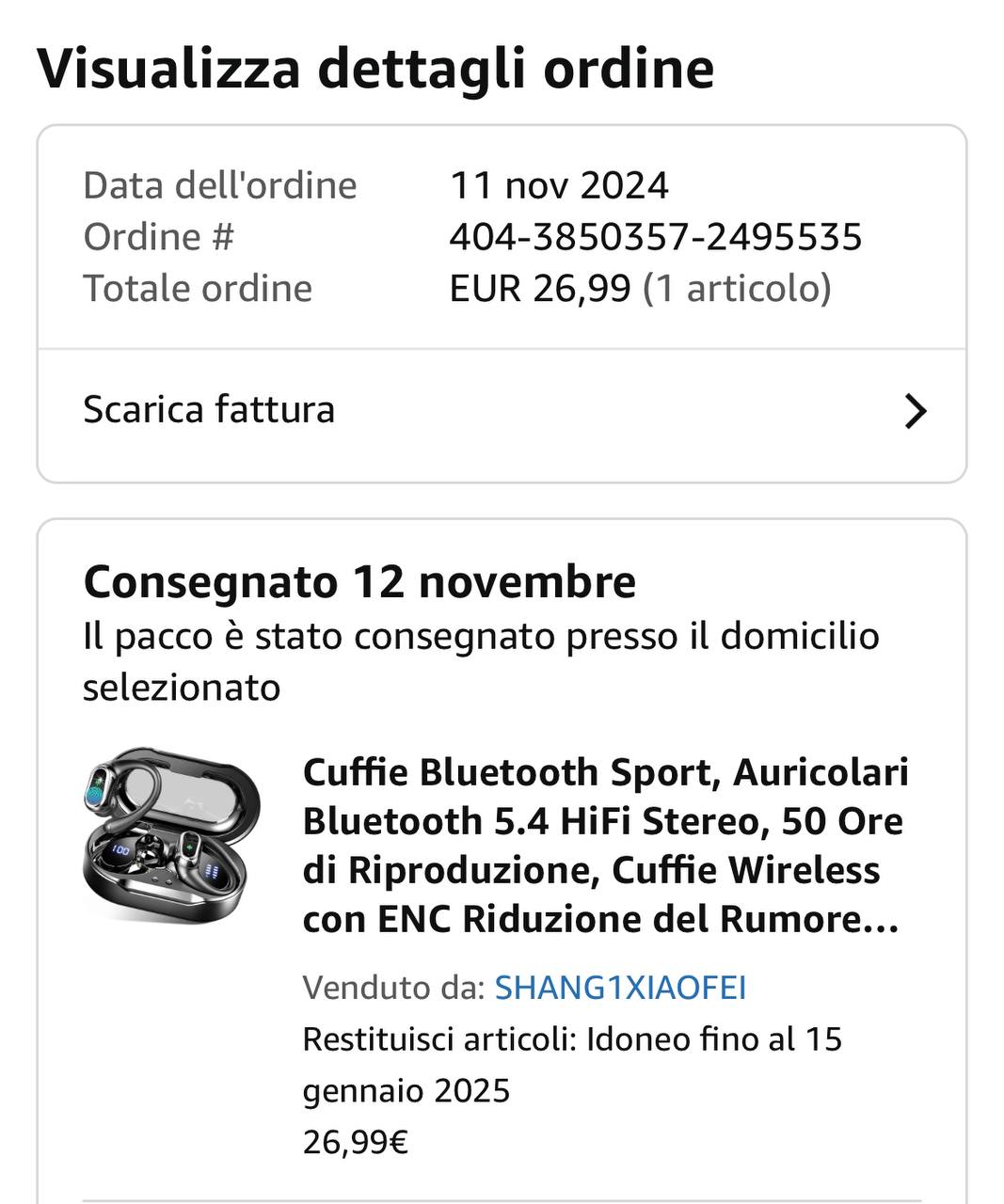Click the Data dell'ordine label
Viewport: 1004px width, 1204px height.
[x=220, y=185]
